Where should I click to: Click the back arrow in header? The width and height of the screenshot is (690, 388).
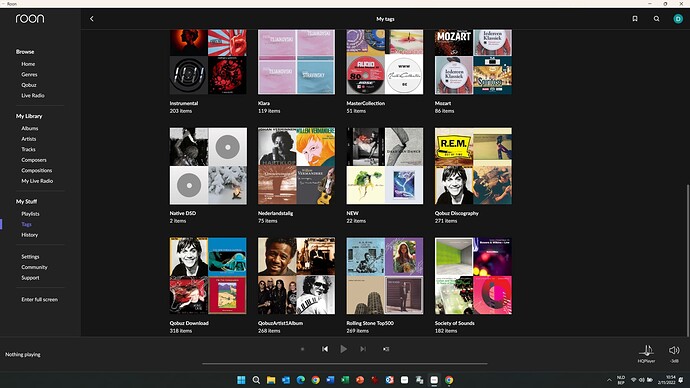tap(92, 19)
